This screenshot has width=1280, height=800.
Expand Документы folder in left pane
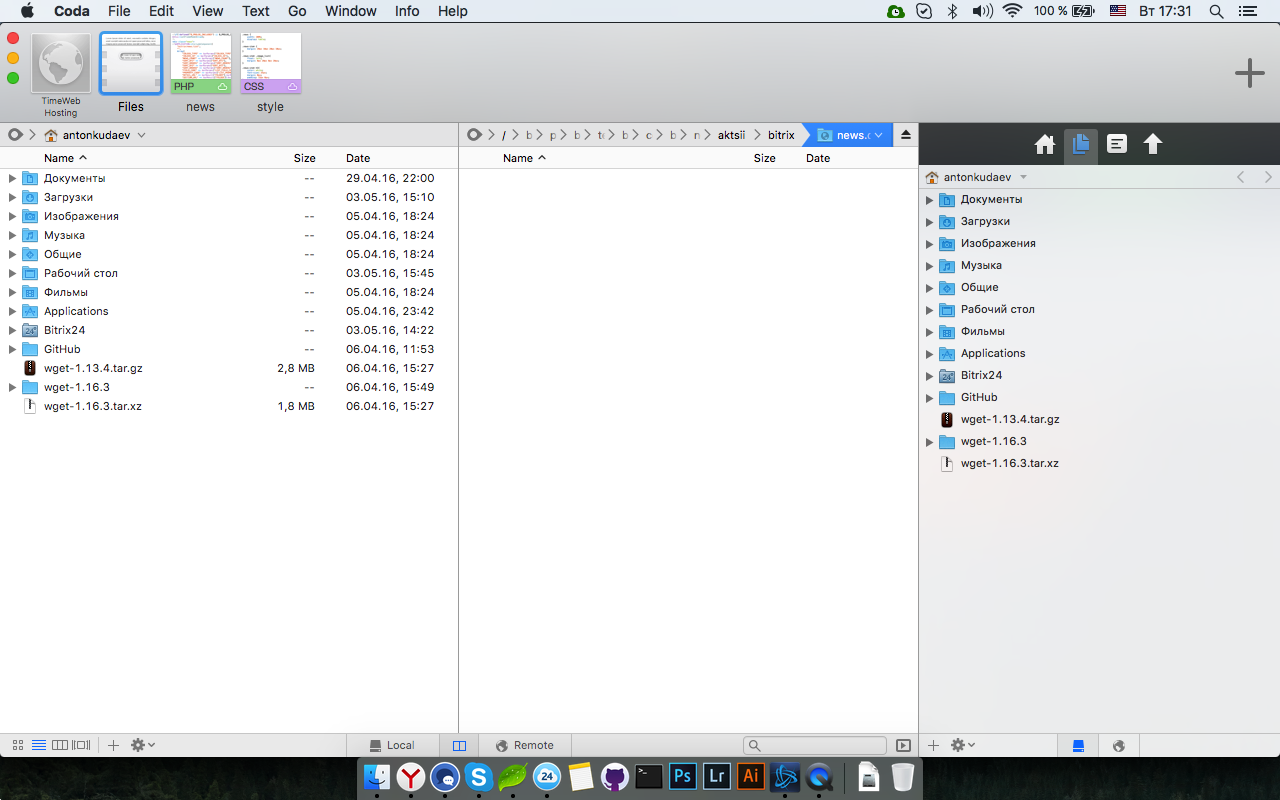[x=12, y=178]
